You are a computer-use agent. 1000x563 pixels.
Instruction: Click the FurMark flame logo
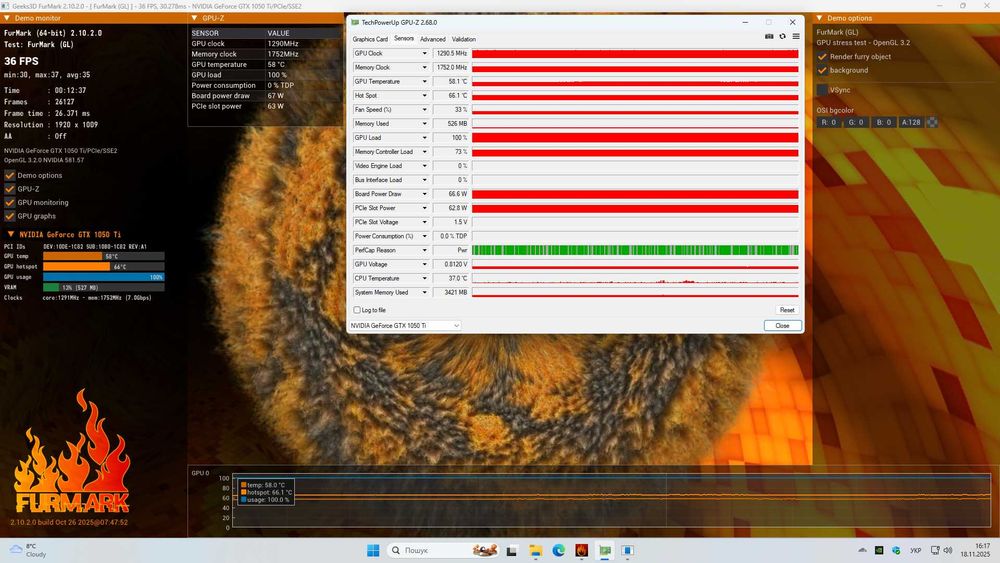click(x=72, y=453)
